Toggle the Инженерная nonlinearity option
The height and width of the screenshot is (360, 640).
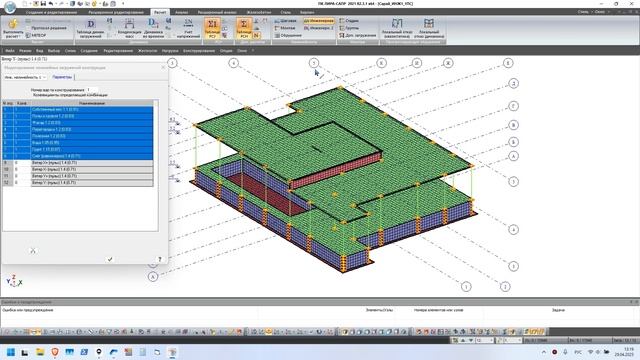tap(319, 20)
